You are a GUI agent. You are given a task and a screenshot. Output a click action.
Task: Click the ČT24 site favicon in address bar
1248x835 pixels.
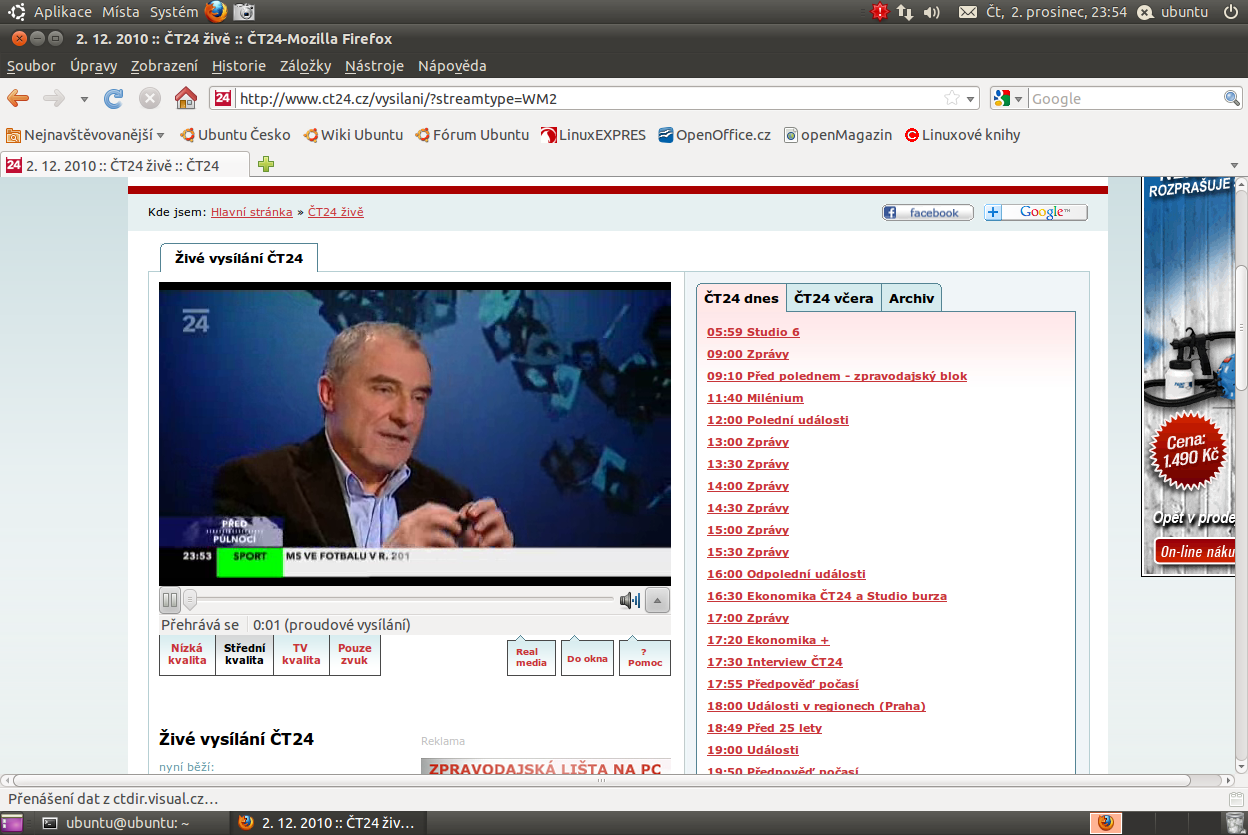pyautogui.click(x=223, y=98)
